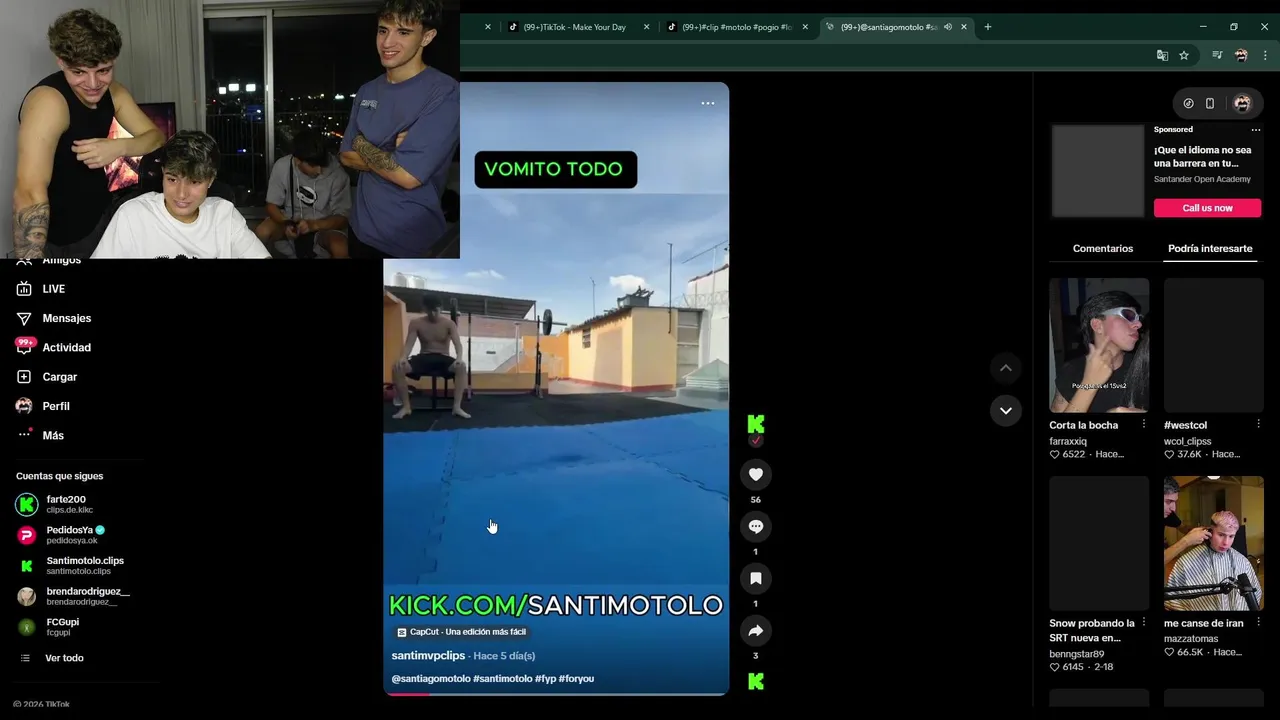Open video comments bubble icon
Viewport: 1280px width, 720px height.
pos(756,527)
